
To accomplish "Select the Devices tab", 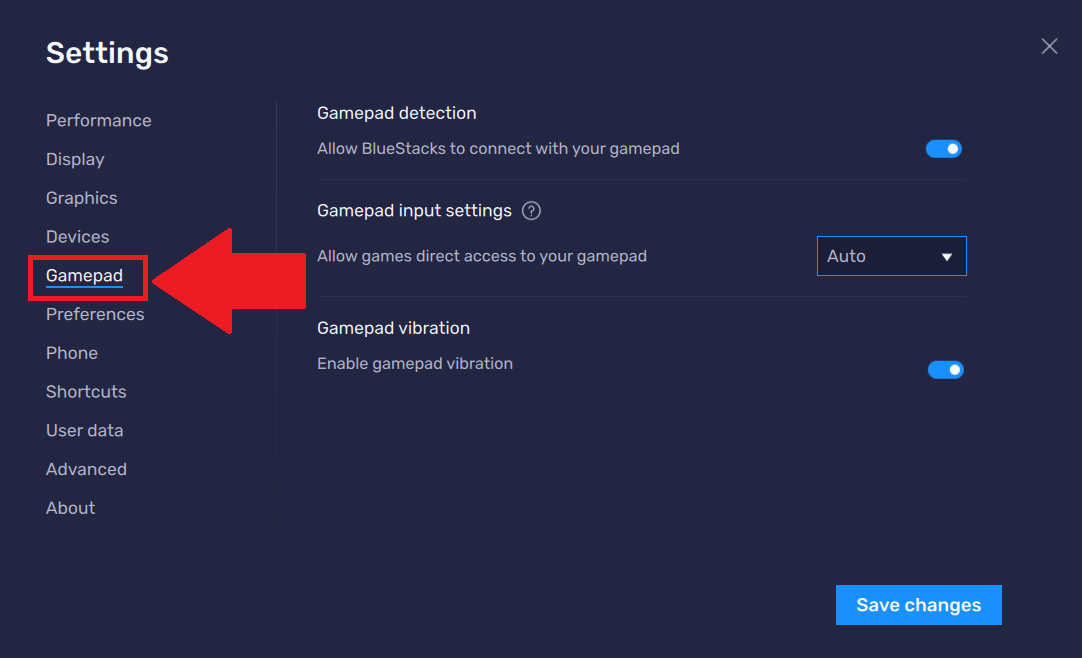I will click(78, 237).
